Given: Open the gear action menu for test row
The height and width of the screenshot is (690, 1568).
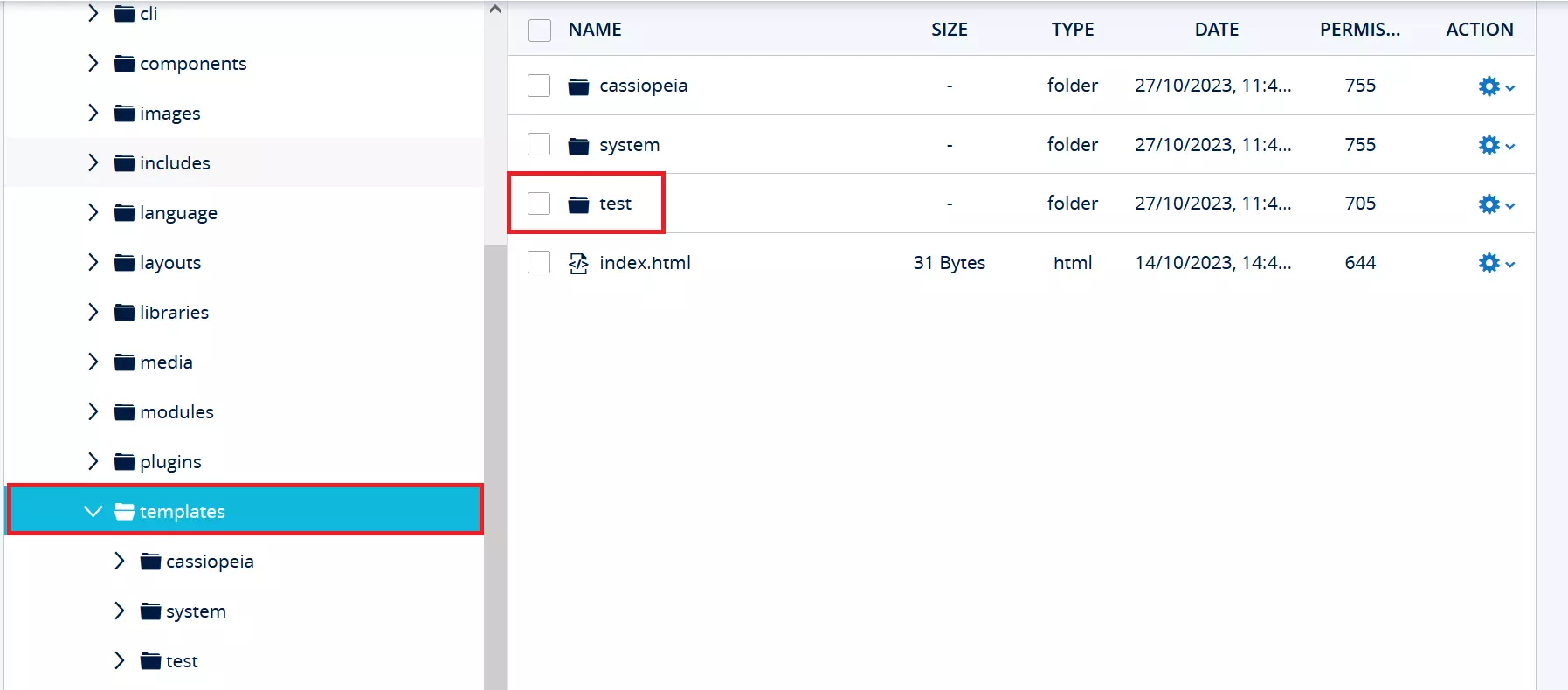Looking at the screenshot, I should (1496, 204).
